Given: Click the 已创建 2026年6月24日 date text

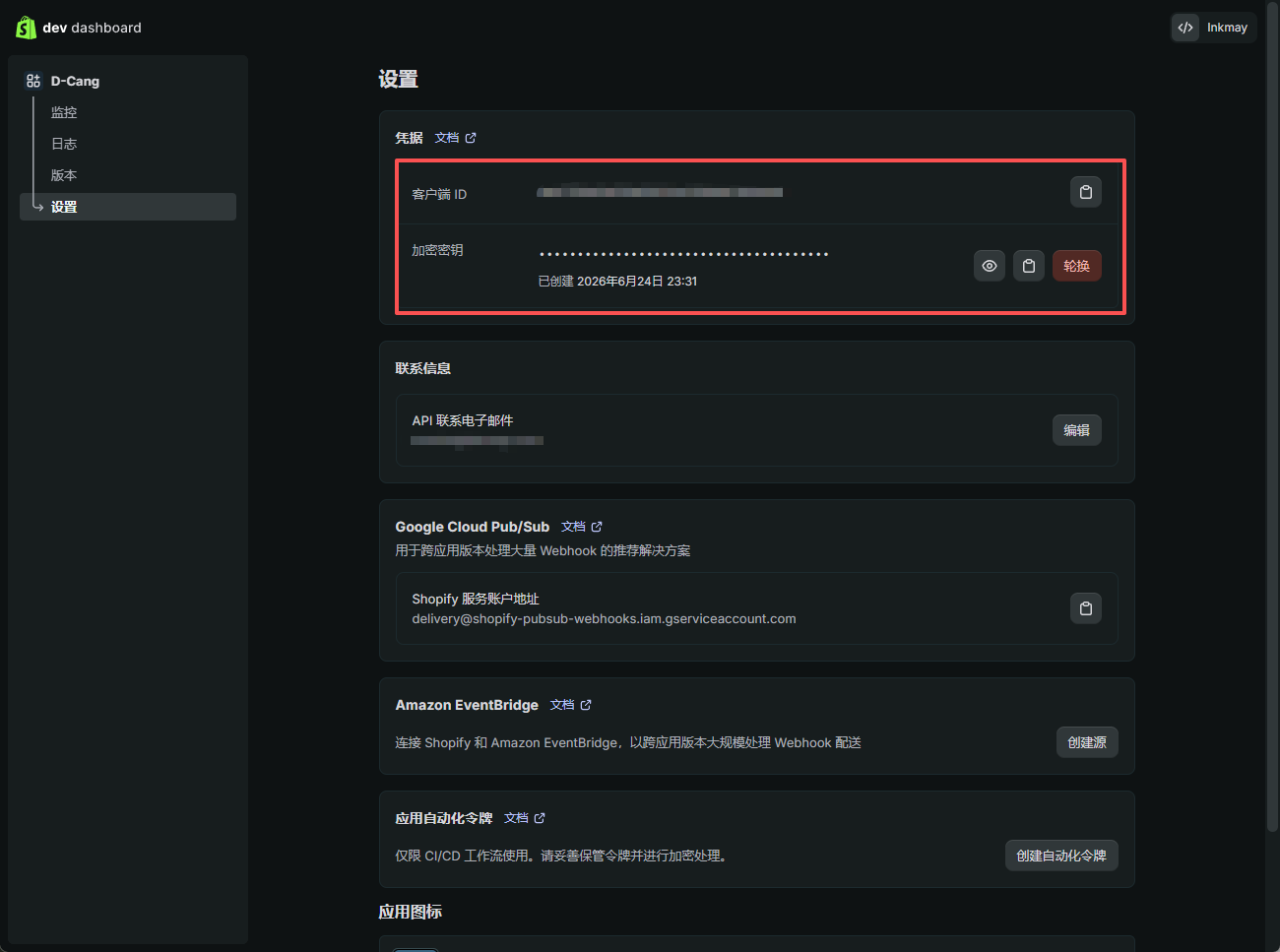Looking at the screenshot, I should click(617, 282).
